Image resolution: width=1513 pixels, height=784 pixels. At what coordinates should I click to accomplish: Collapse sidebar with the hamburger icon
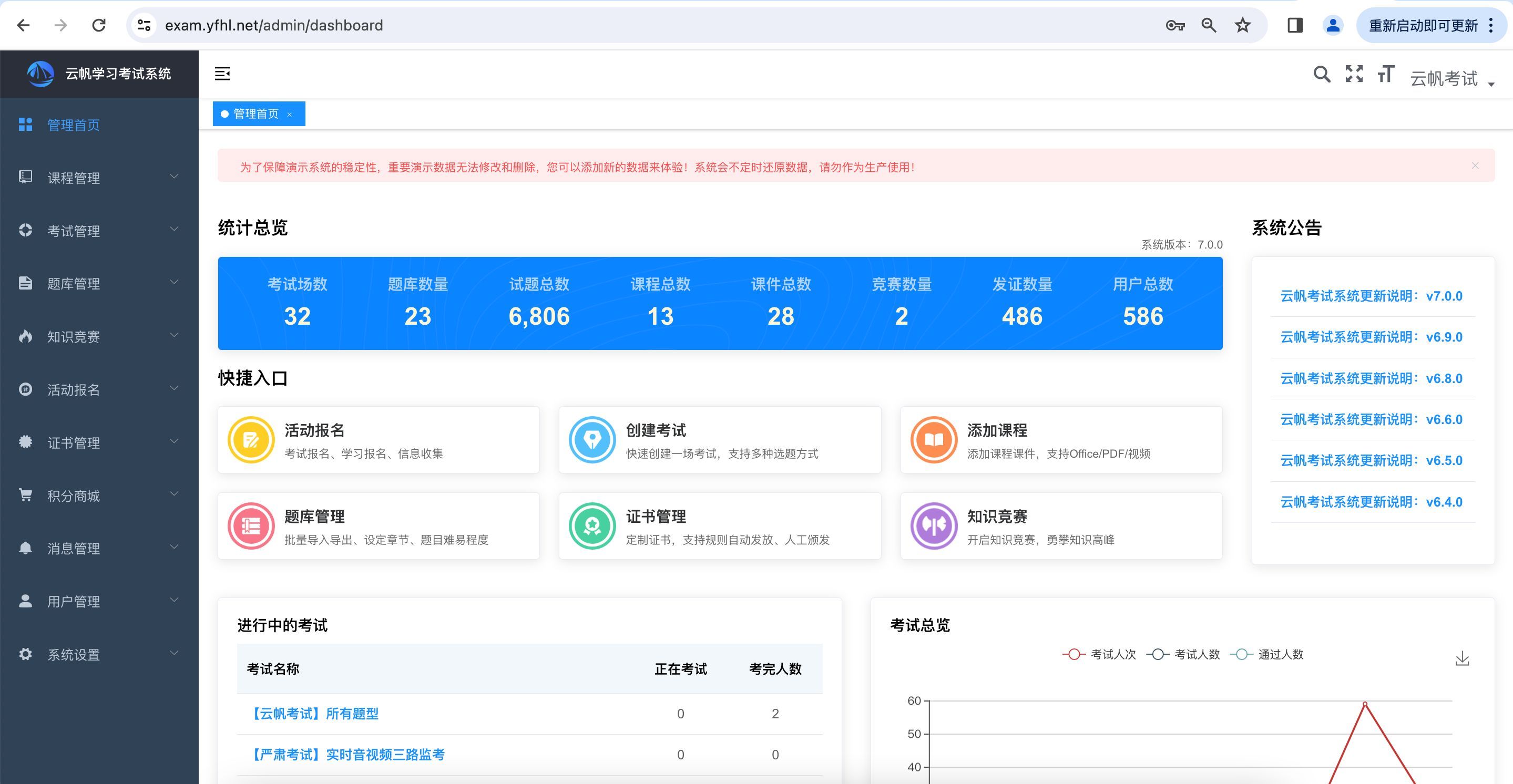pos(222,74)
